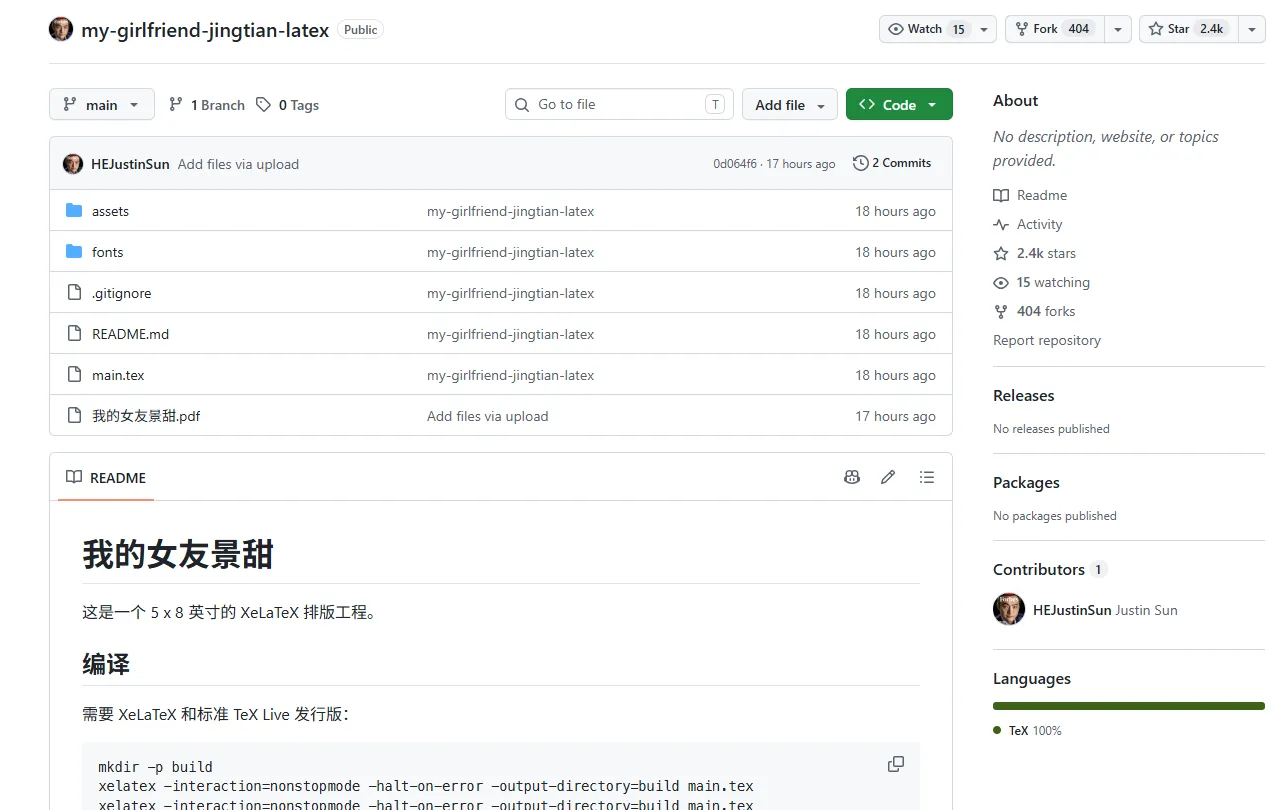
Task: Open the assets folder
Action: point(110,211)
